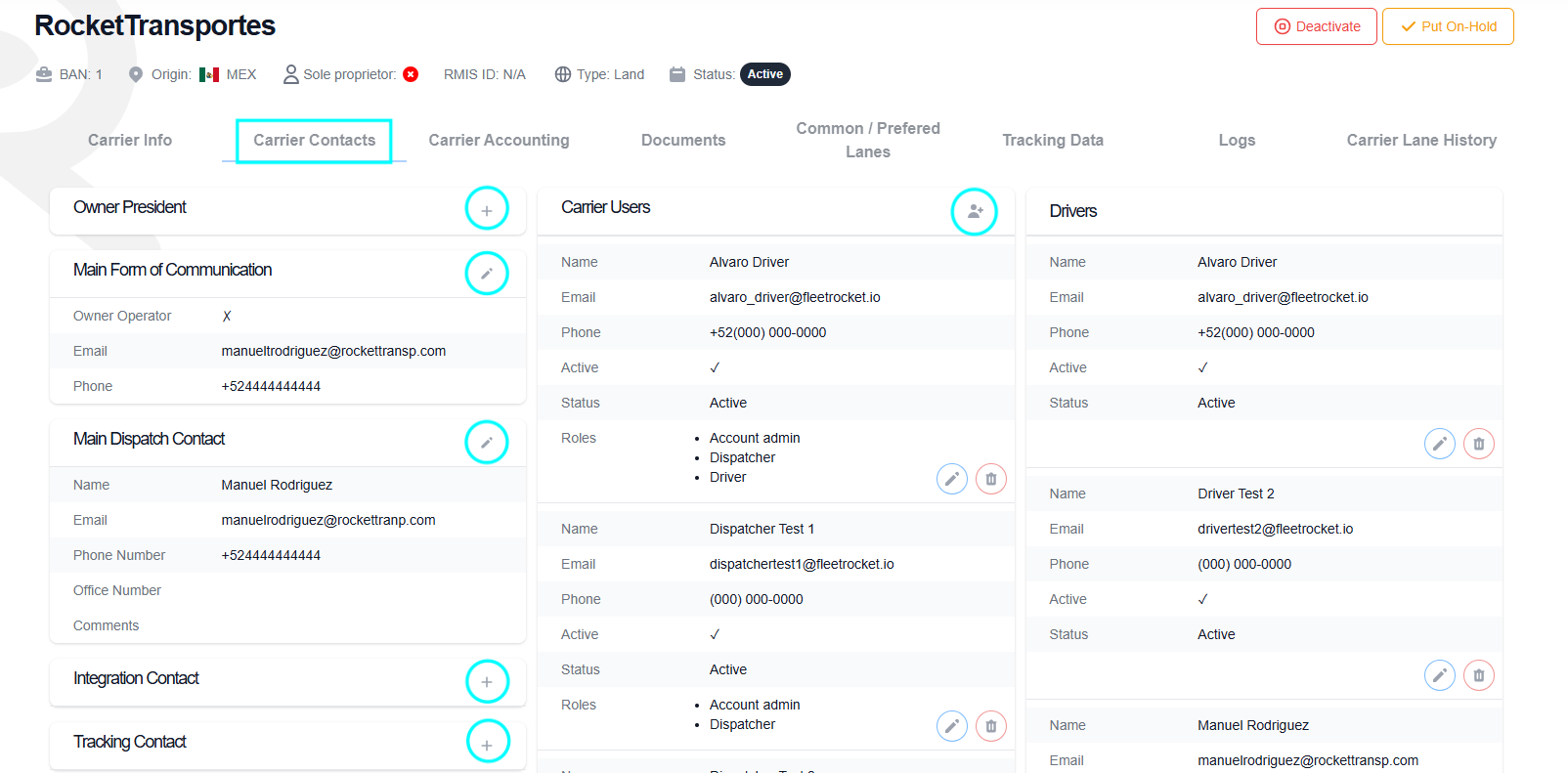Click dispatchertest1@fleetrocket.io email

[x=802, y=564]
